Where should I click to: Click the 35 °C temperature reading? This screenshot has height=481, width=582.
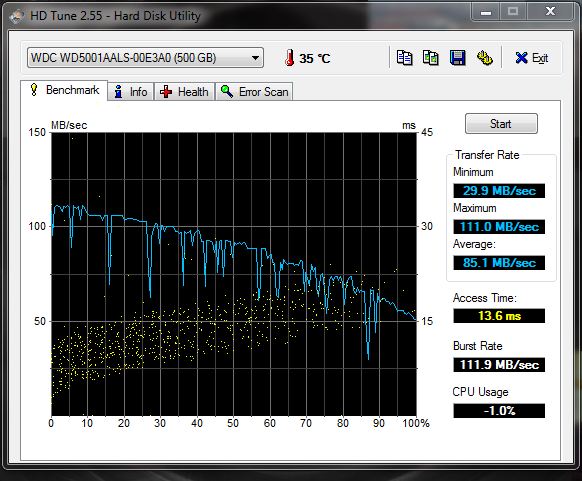pyautogui.click(x=315, y=58)
